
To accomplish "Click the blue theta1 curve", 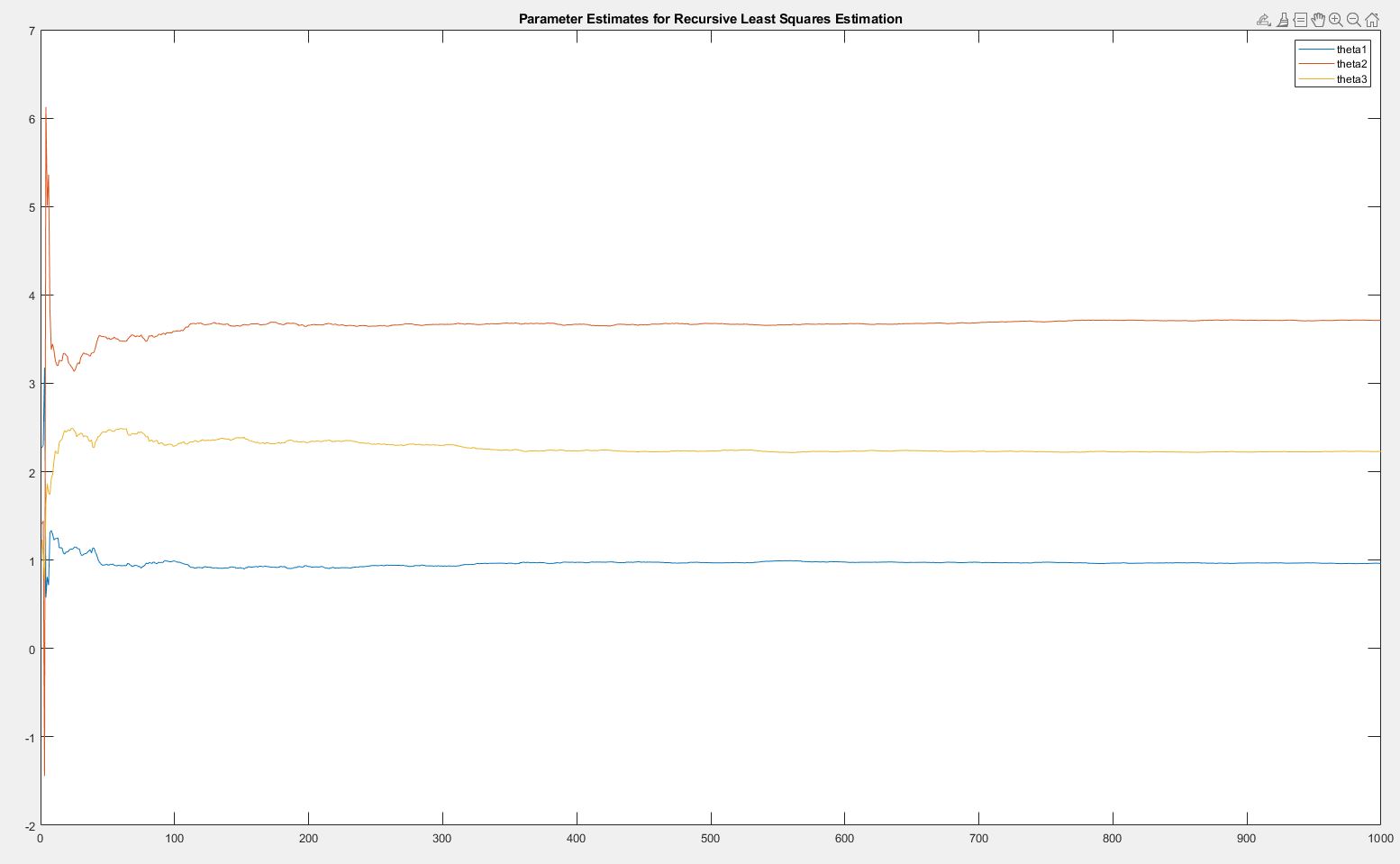I will point(631,562).
